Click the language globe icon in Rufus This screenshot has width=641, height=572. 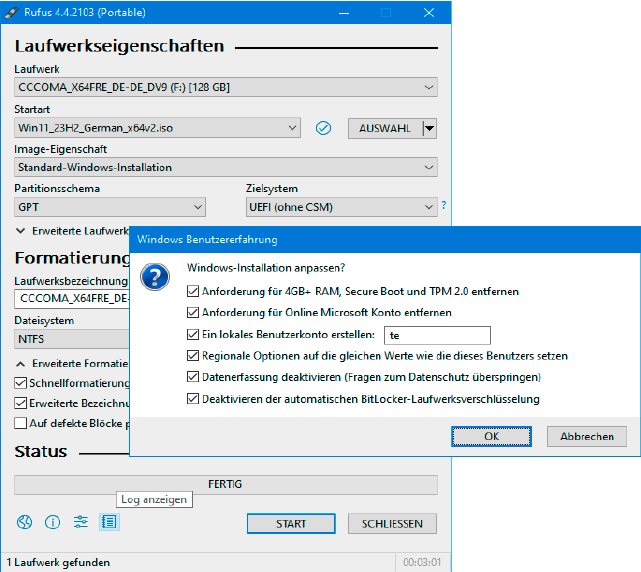click(24, 522)
